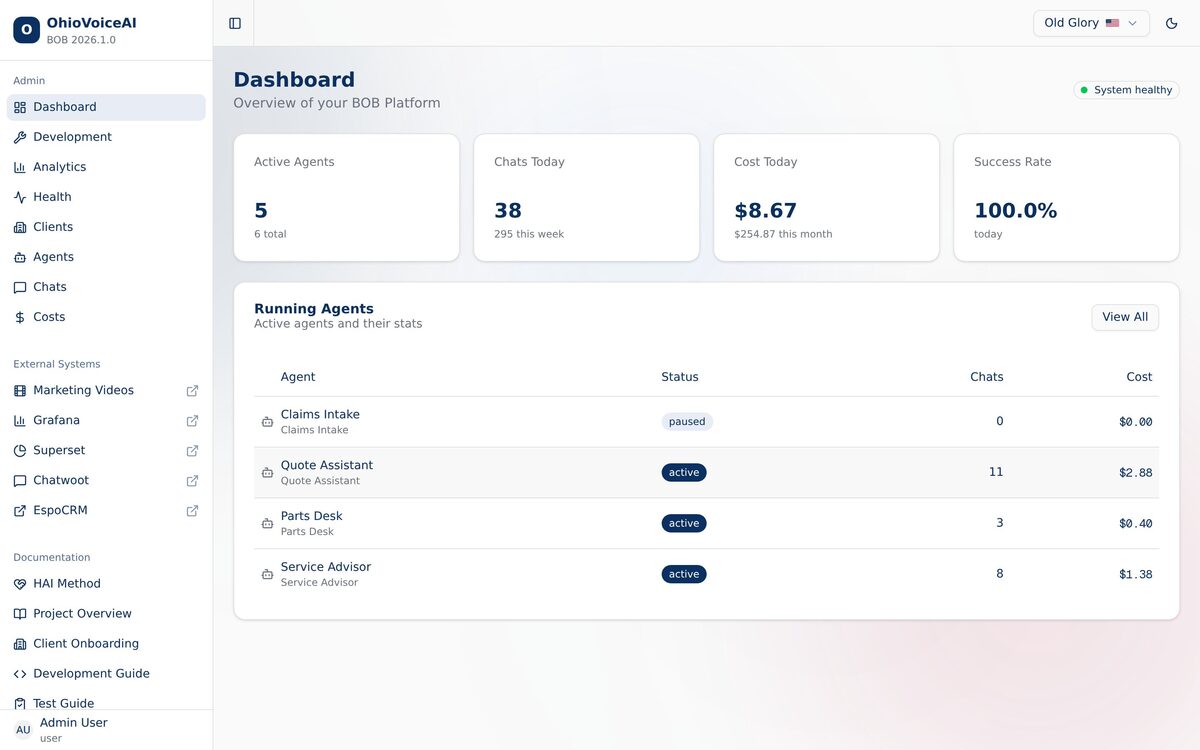Screen dimensions: 1200x750
Task: Click the paused status badge for Claims Intake
Action: [686, 422]
